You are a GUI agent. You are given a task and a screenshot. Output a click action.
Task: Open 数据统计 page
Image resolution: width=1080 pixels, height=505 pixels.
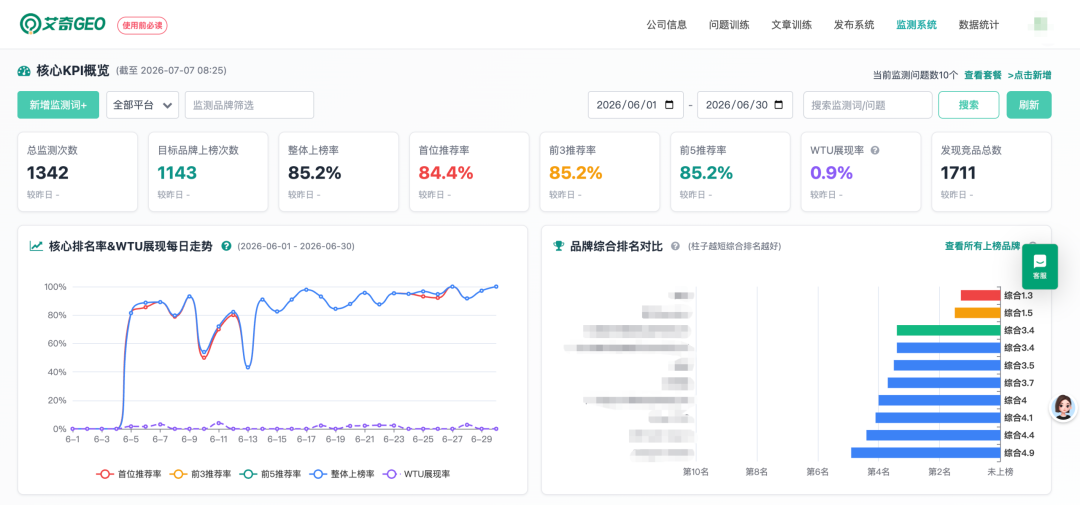tap(979, 25)
